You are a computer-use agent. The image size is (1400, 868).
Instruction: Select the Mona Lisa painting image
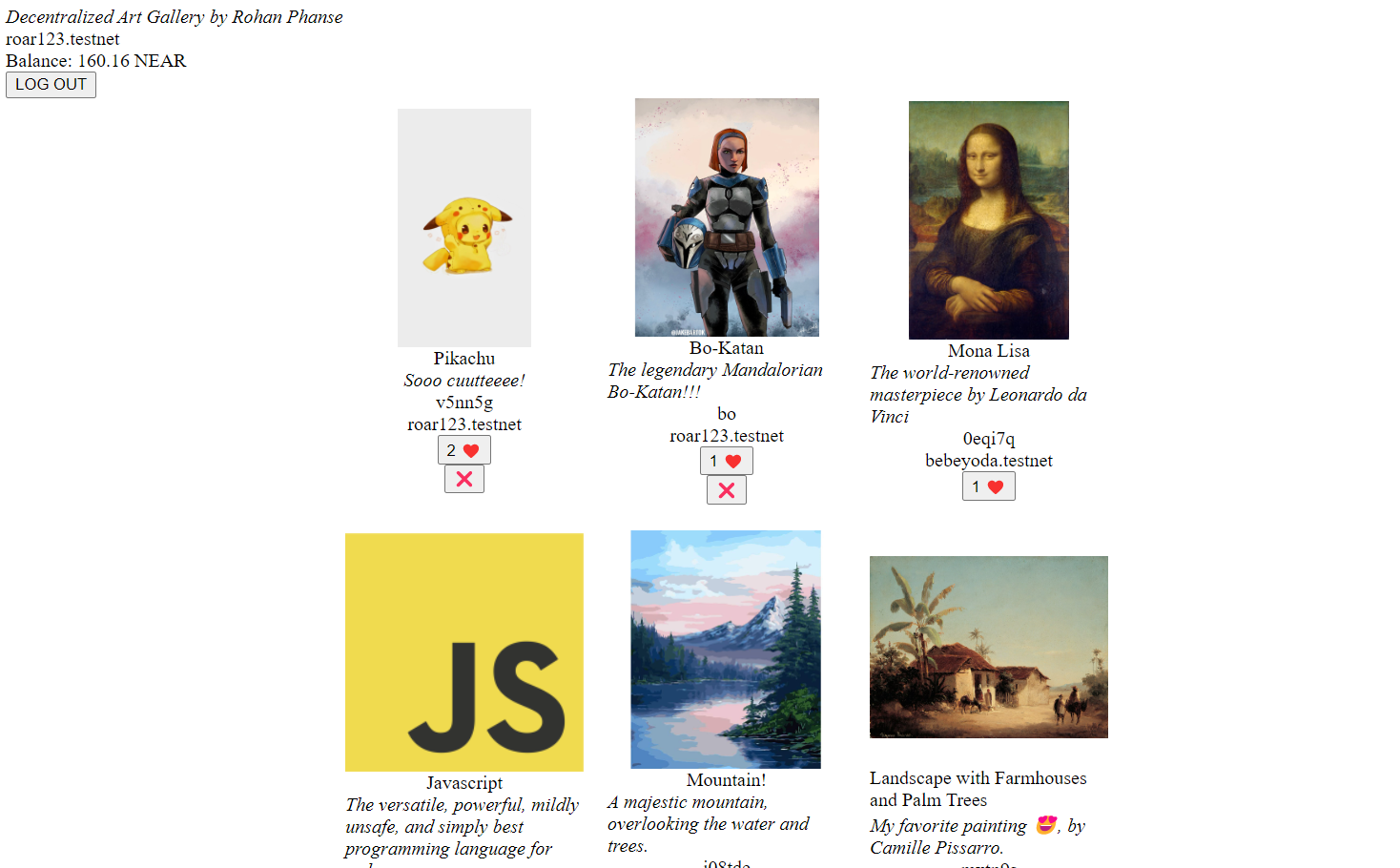(988, 220)
